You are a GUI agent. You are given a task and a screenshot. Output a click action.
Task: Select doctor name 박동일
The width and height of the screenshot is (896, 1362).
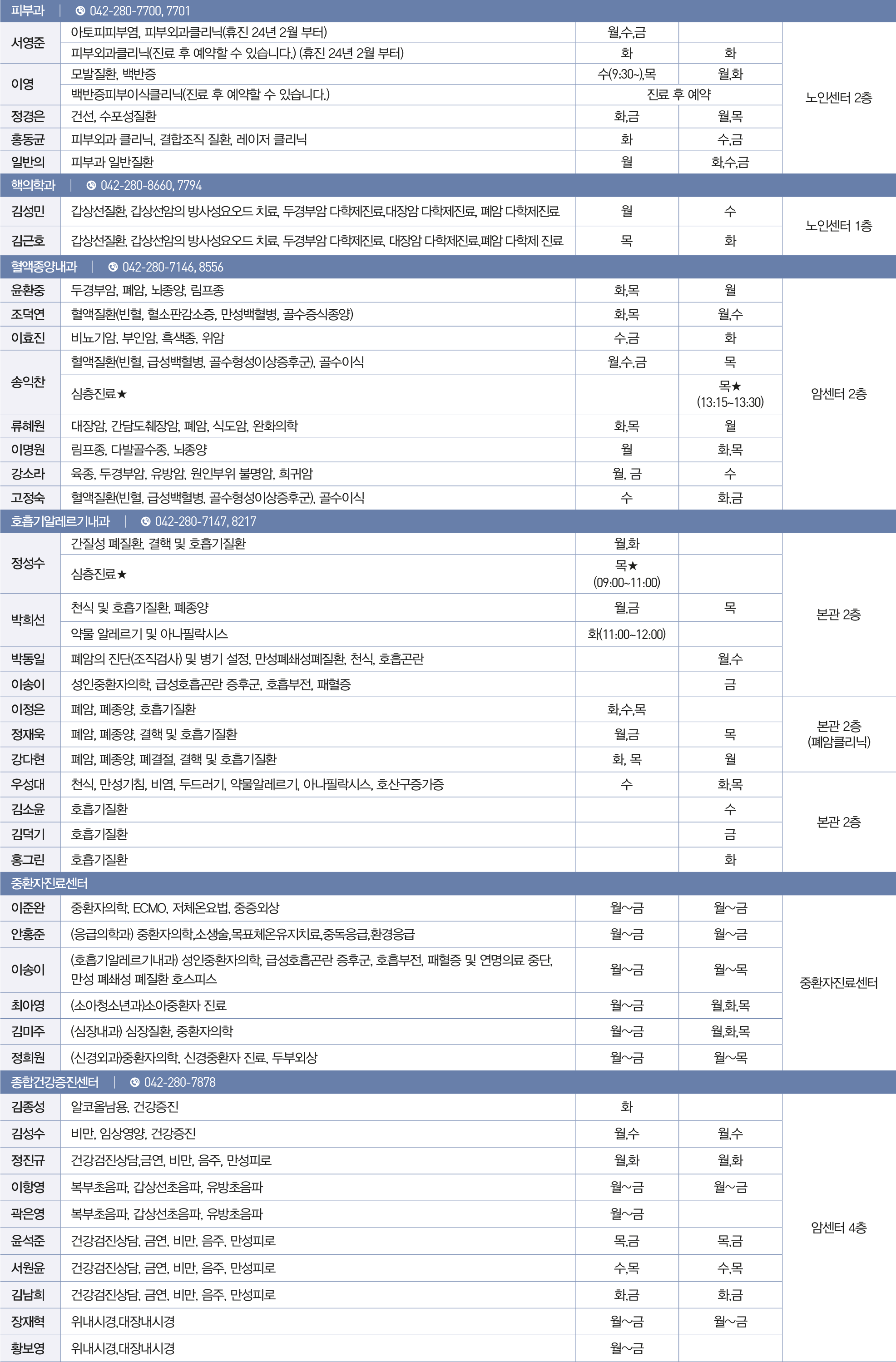28,659
